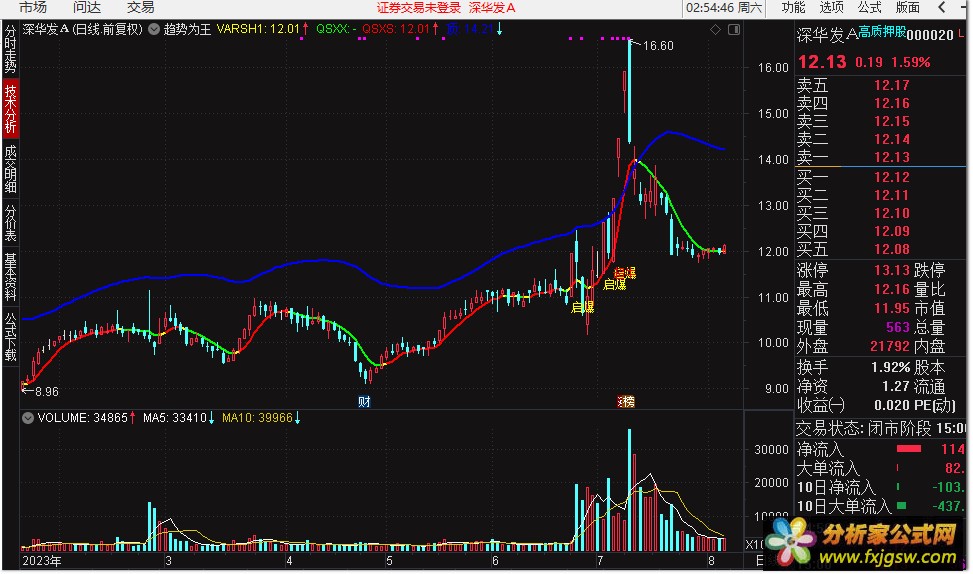The height and width of the screenshot is (574, 973).
Task: Select 买一 price 12.12
Action: 892,177
